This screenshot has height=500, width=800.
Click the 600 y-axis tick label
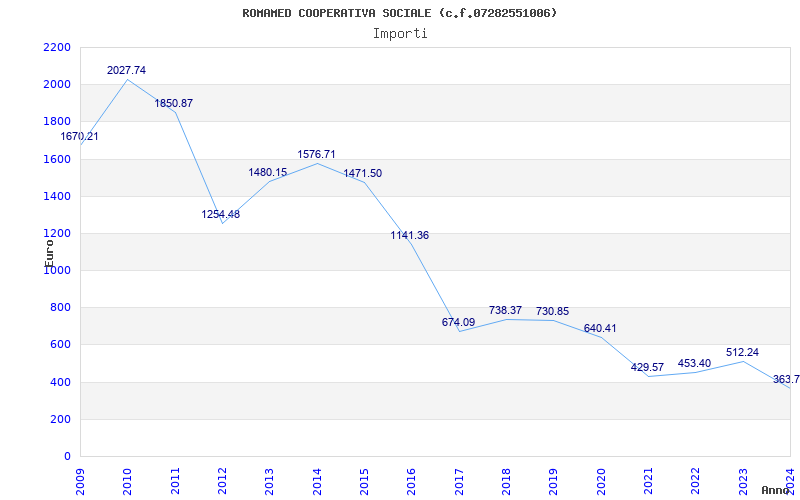[x=61, y=345]
